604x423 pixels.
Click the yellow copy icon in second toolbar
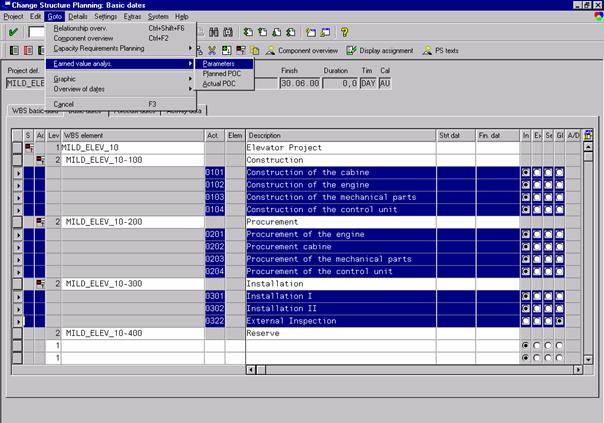[x=255, y=50]
